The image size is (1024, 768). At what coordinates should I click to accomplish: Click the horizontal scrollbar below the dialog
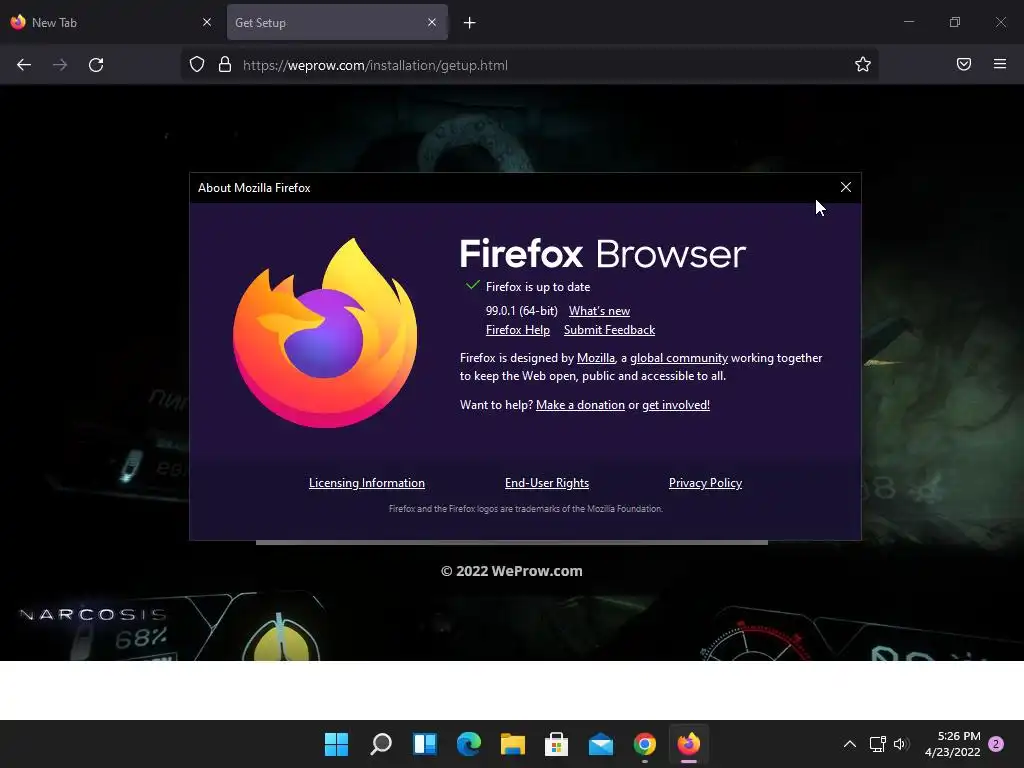(x=511, y=542)
